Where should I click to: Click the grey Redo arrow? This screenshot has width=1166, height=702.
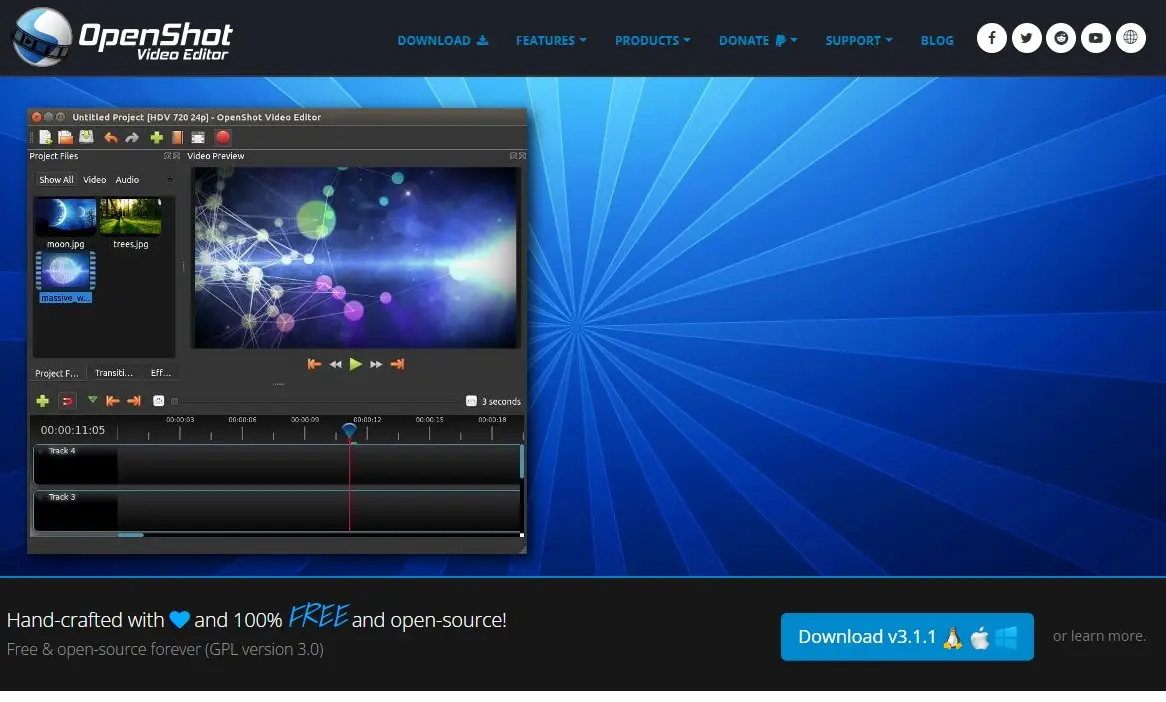coord(132,138)
